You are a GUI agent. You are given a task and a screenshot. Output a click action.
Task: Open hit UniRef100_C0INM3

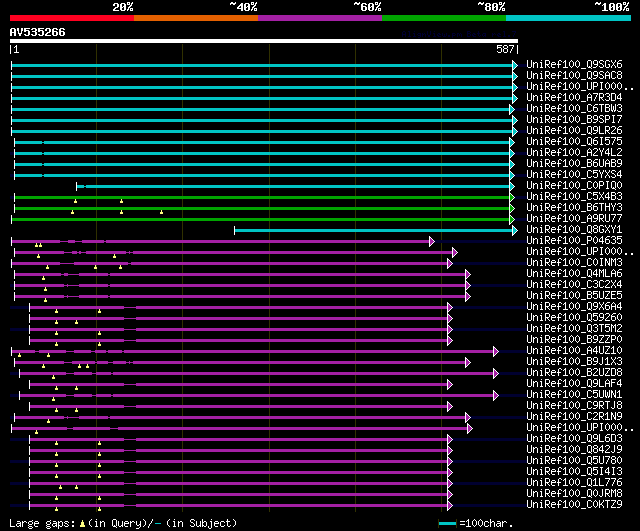[x=574, y=263]
